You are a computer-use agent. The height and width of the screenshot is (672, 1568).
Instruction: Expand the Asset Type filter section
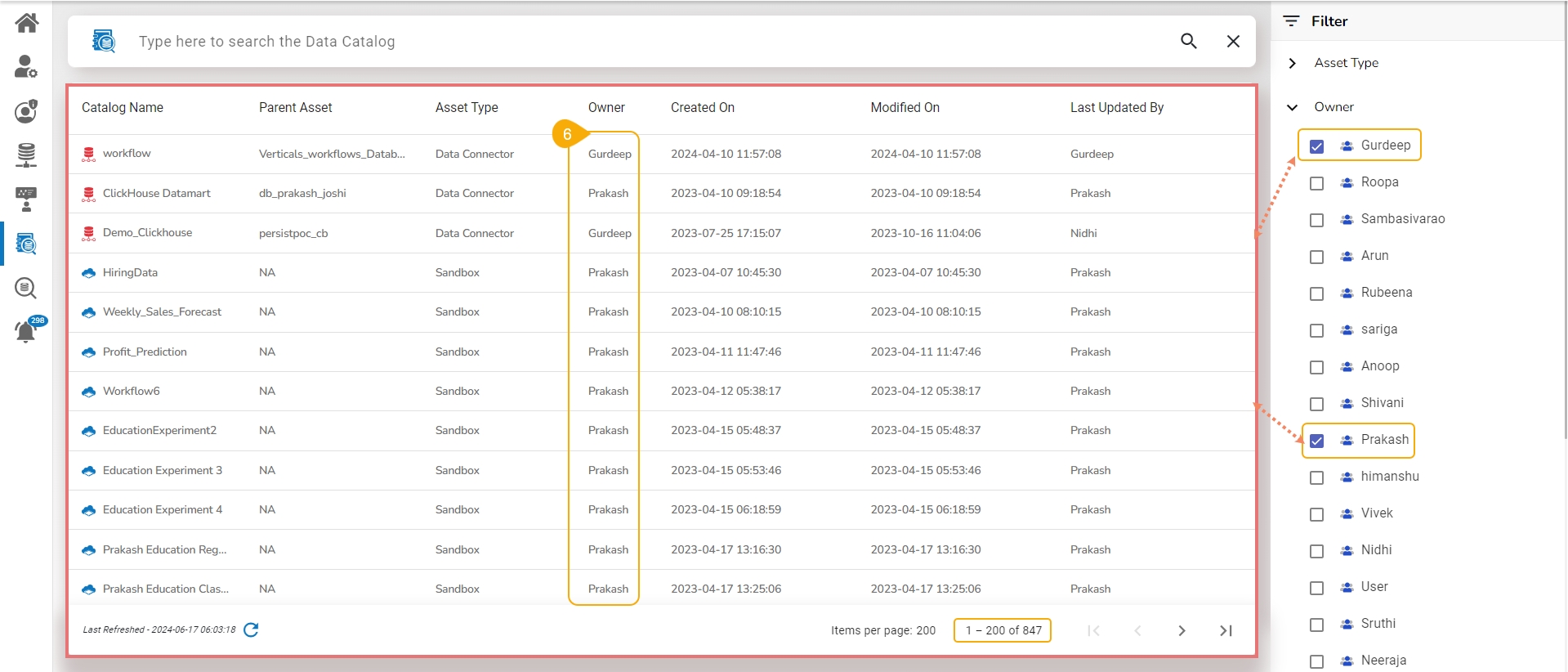tap(1292, 63)
